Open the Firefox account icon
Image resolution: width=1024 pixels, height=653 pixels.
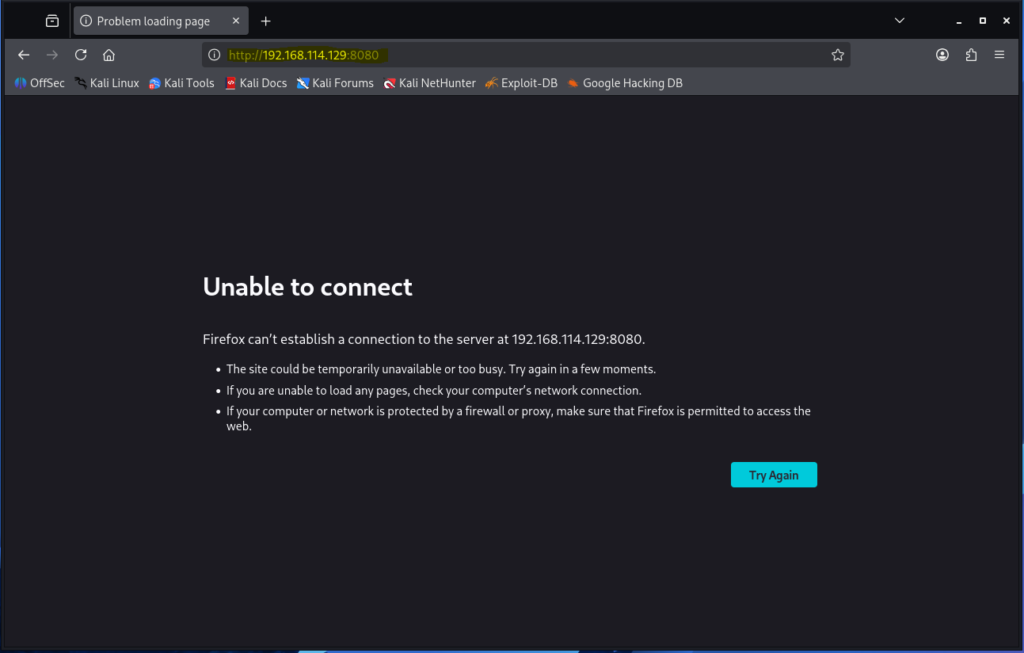point(942,55)
